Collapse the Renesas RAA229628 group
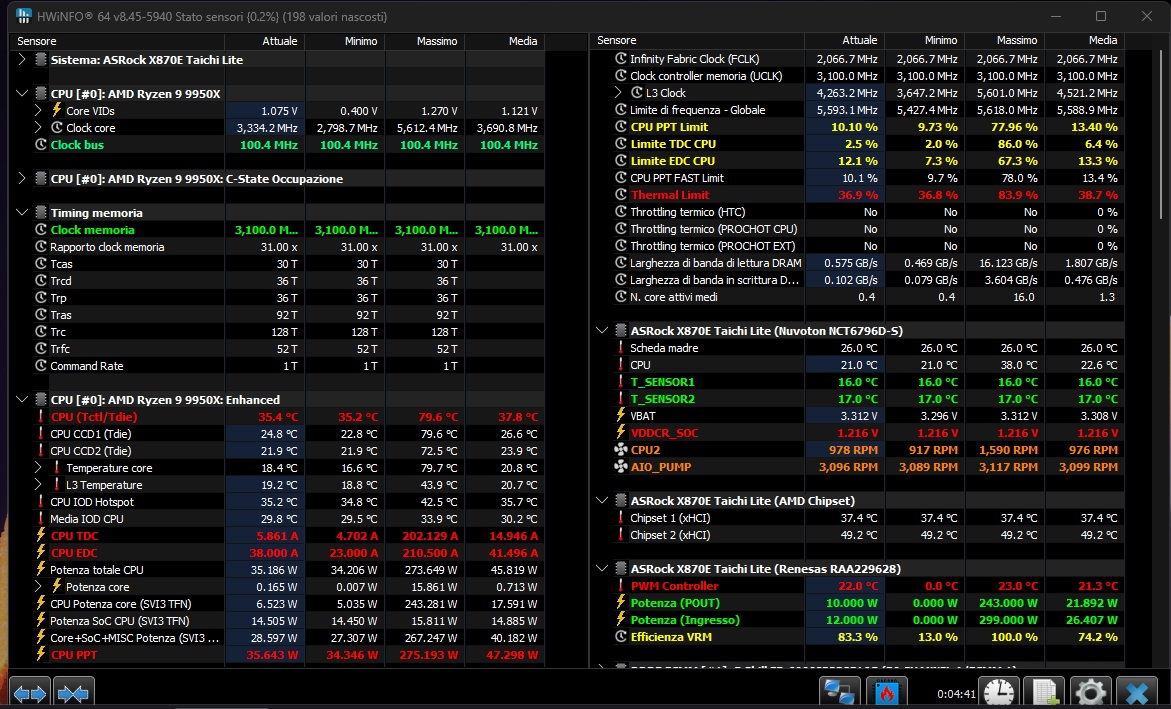 tap(602, 569)
